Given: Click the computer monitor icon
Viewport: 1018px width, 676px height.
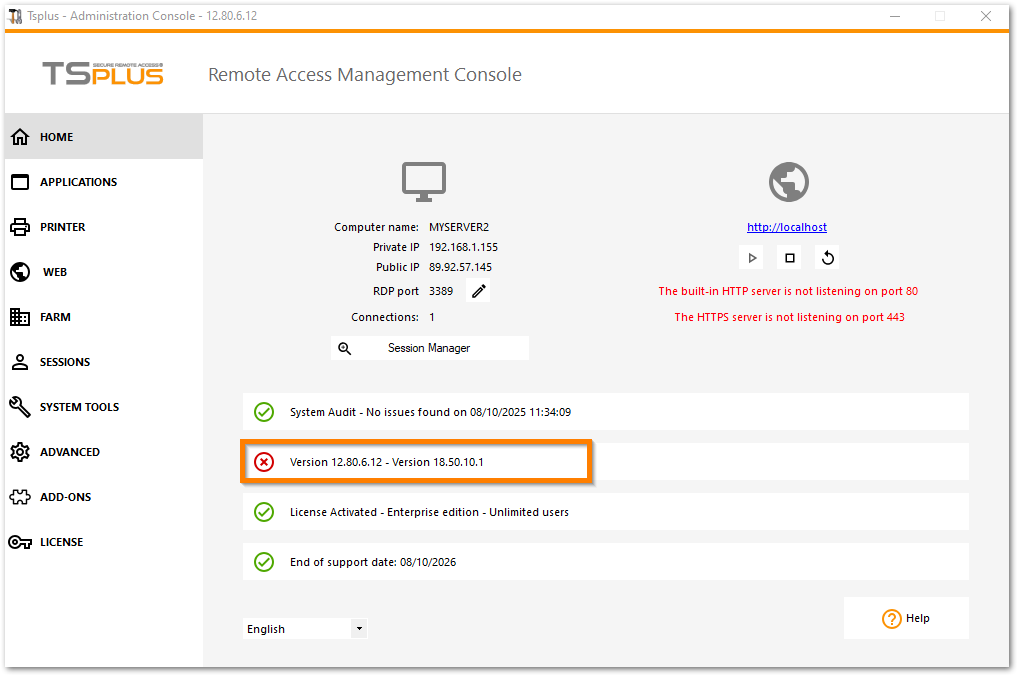Looking at the screenshot, I should [x=424, y=182].
